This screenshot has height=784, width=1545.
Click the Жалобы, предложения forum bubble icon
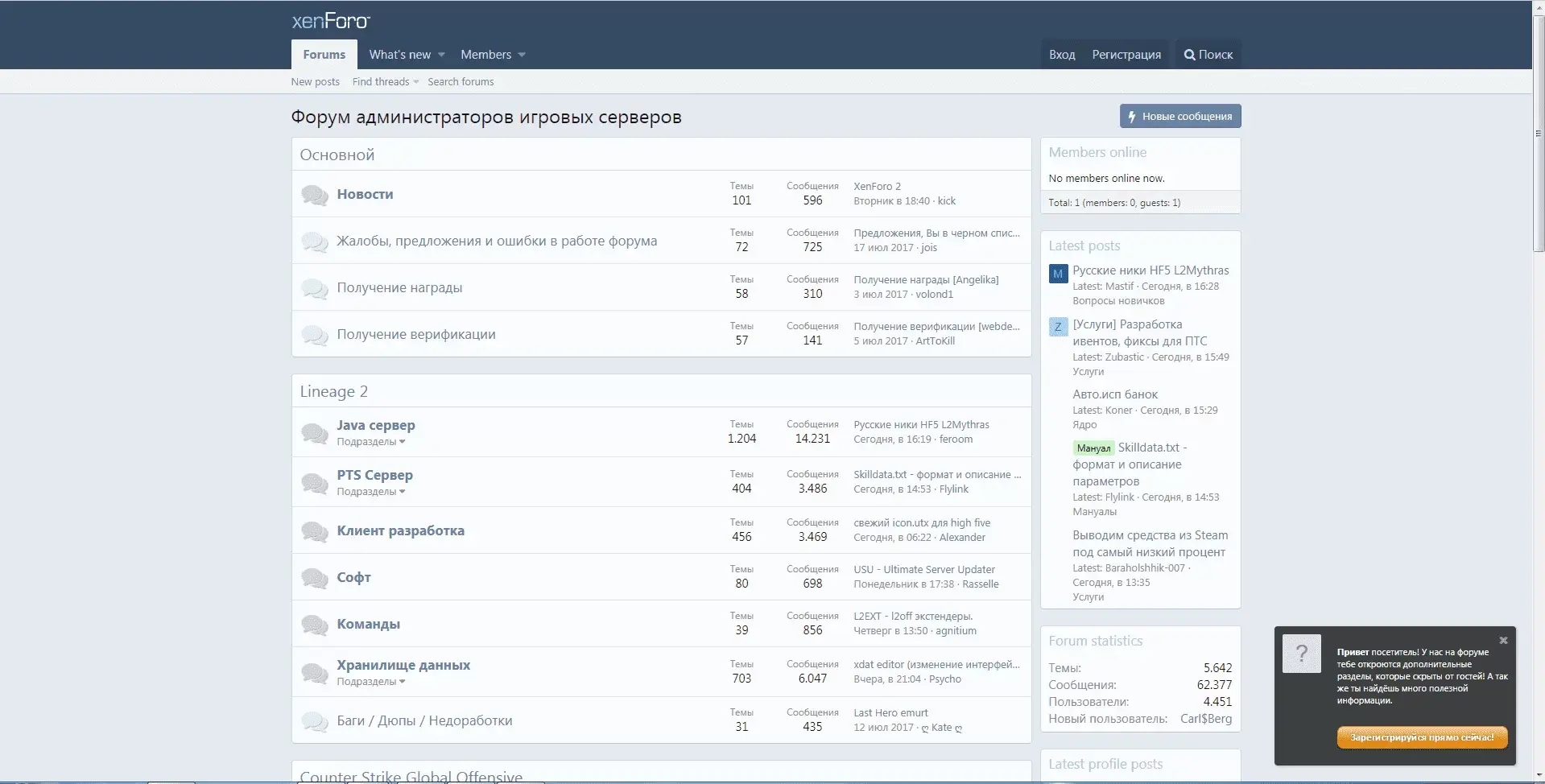314,241
